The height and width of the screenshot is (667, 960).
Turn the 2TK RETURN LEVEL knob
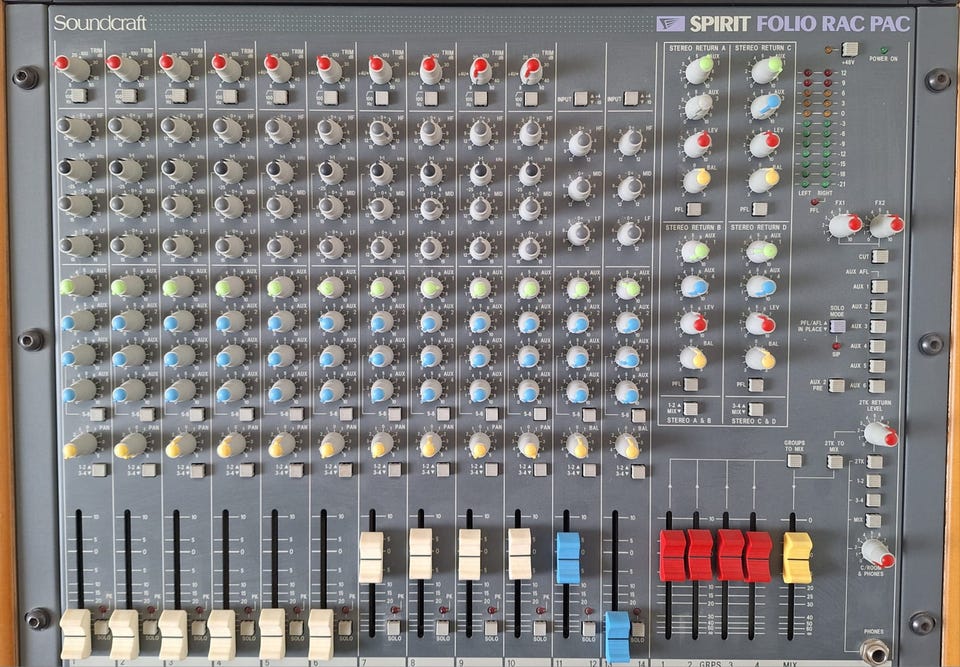[x=880, y=434]
